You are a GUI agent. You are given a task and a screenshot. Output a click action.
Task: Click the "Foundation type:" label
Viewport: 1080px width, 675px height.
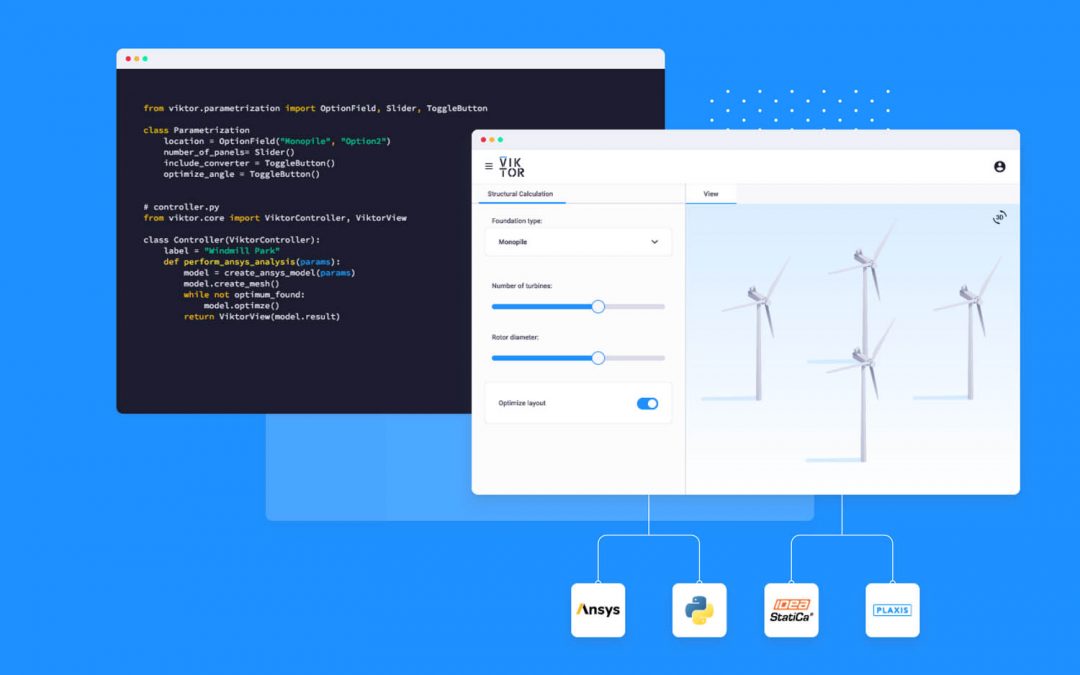(x=517, y=221)
